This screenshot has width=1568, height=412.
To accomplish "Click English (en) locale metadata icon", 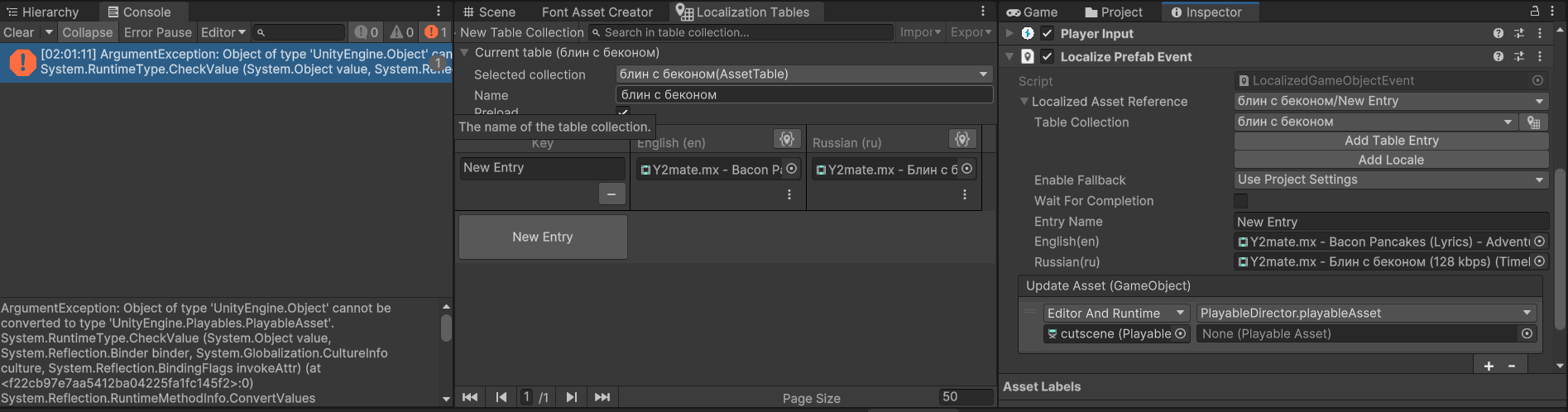I will pos(787,139).
